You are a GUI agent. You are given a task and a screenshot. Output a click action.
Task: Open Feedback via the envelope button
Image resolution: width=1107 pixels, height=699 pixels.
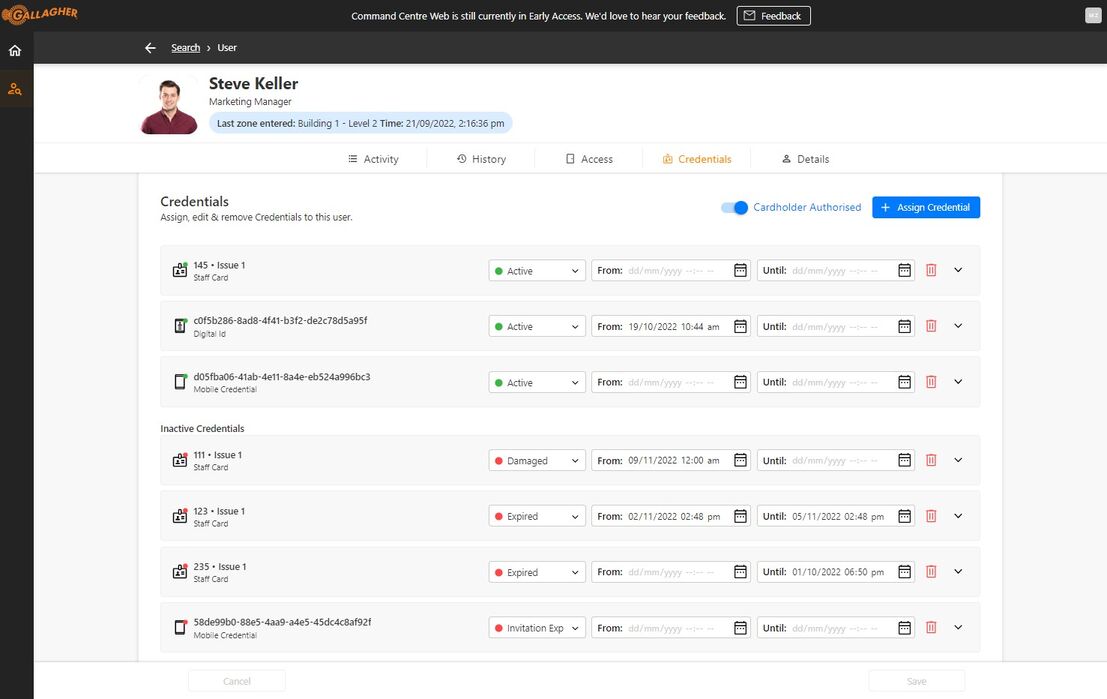773,15
